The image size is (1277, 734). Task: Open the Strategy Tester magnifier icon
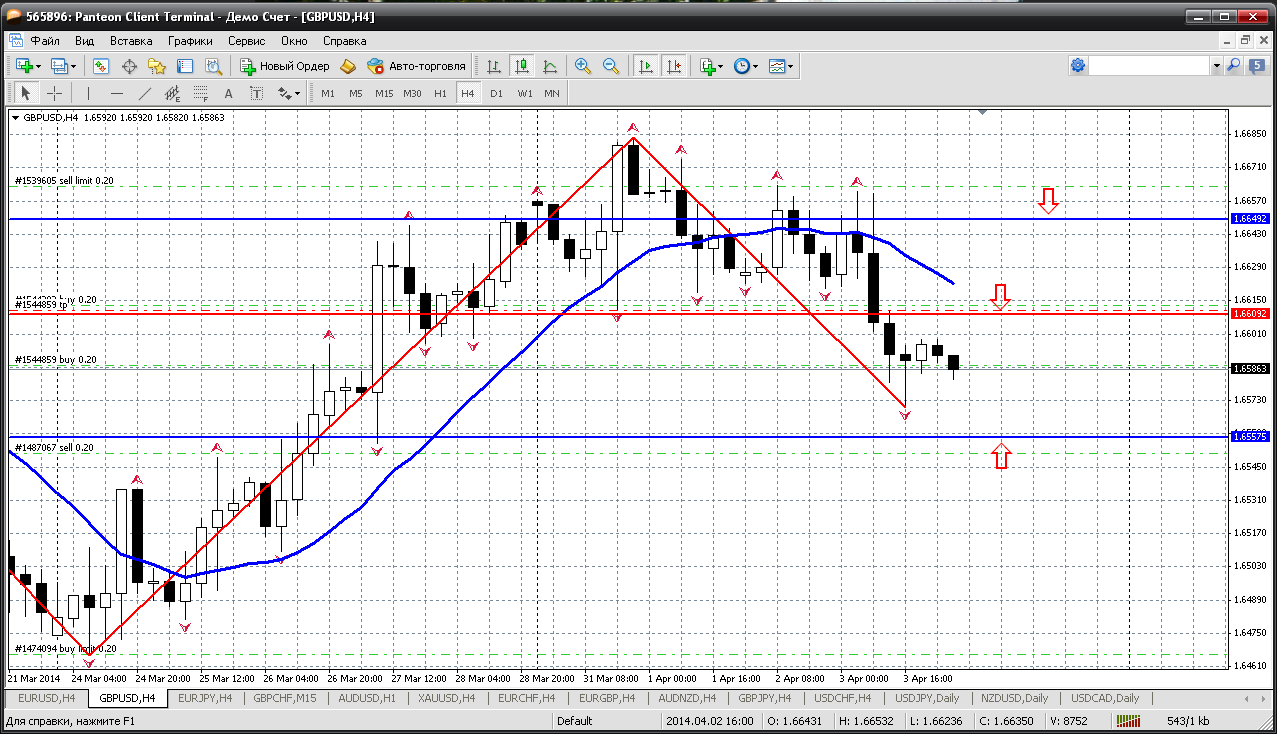click(x=213, y=66)
